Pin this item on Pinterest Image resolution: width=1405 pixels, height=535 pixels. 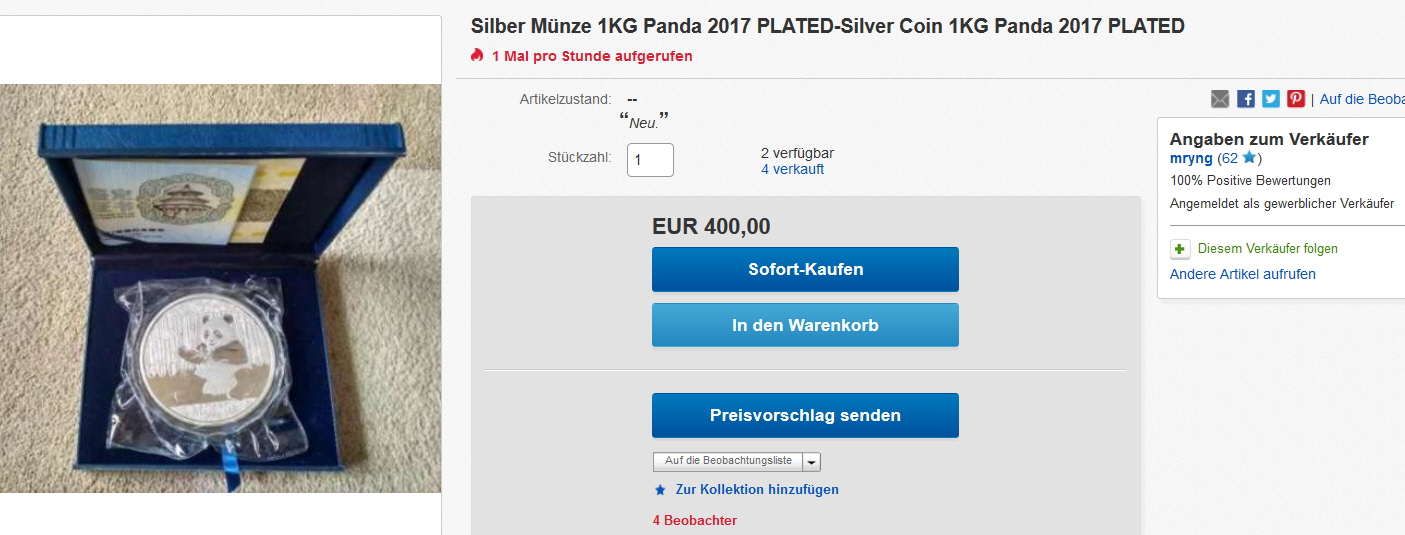tap(1296, 99)
